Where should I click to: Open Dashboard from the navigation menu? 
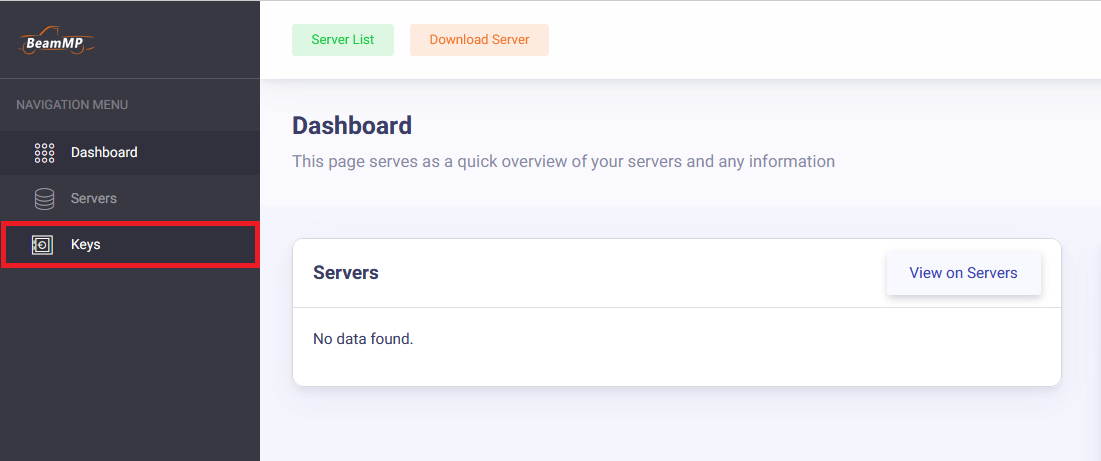[104, 153]
